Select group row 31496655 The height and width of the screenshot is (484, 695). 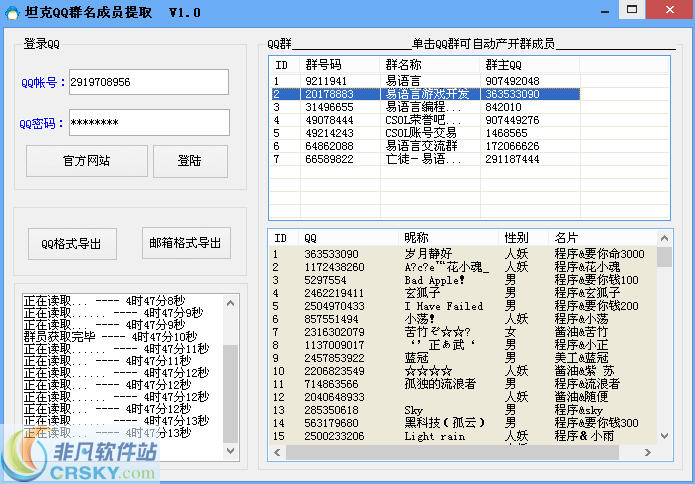[426, 107]
